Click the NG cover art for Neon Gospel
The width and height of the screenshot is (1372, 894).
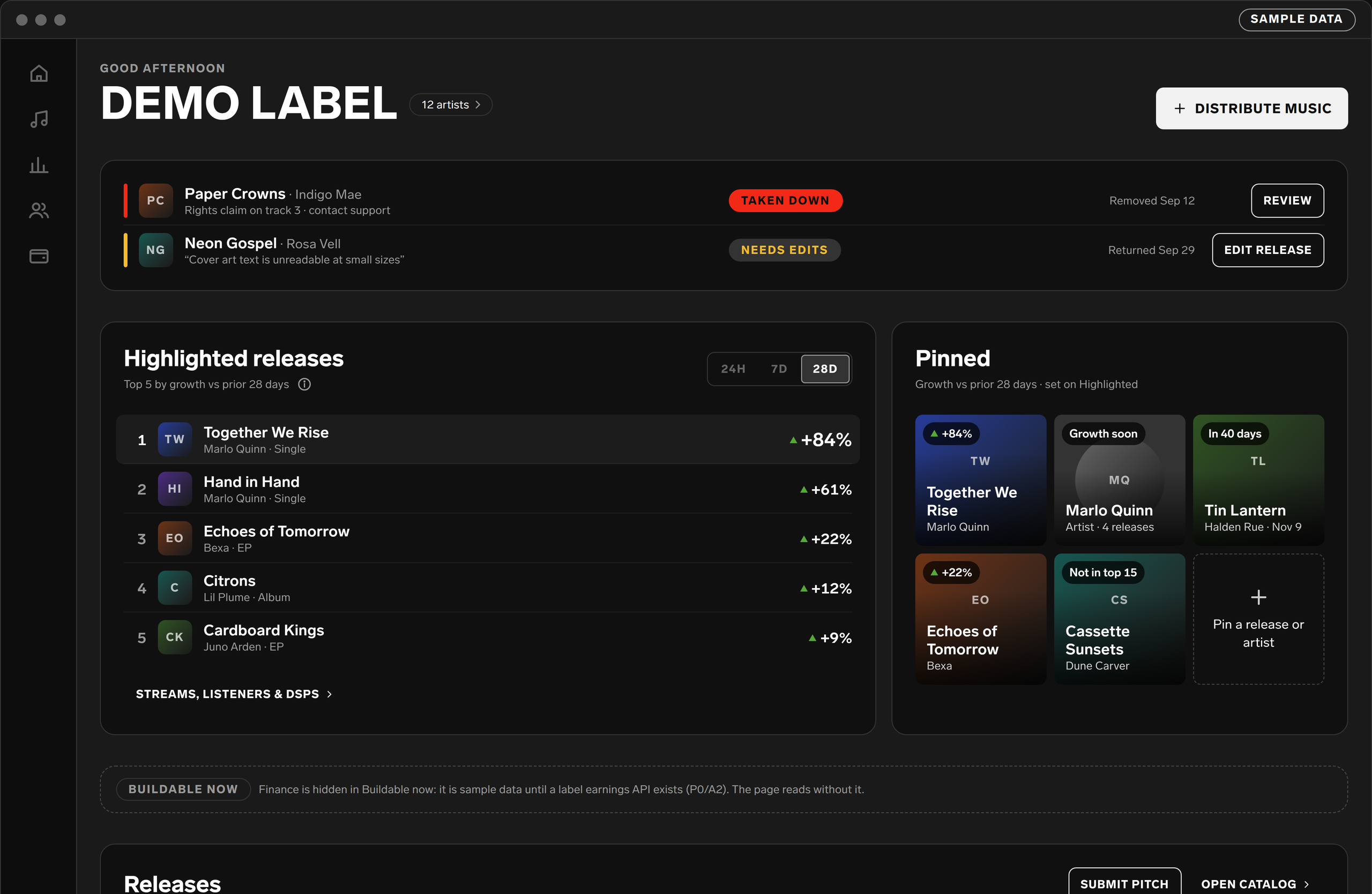tap(155, 250)
